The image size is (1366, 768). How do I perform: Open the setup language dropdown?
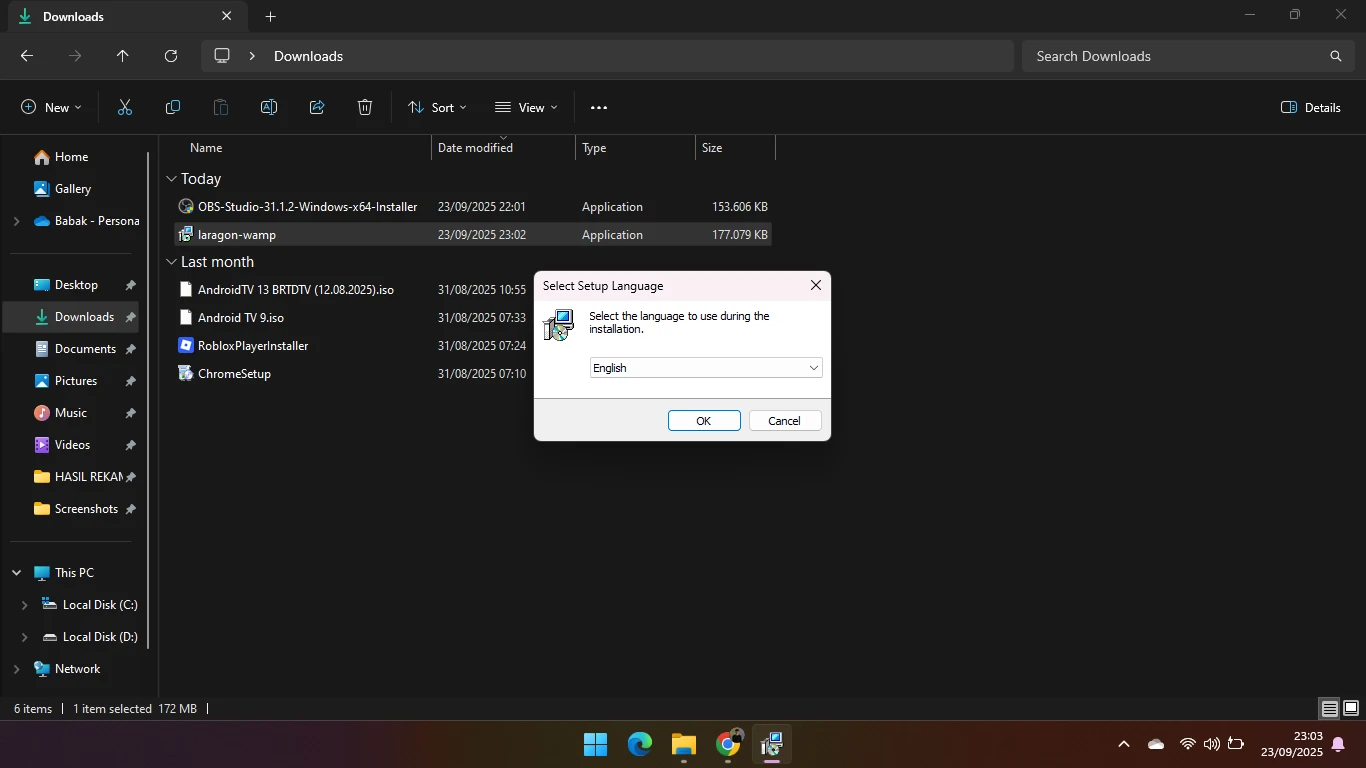tap(706, 368)
